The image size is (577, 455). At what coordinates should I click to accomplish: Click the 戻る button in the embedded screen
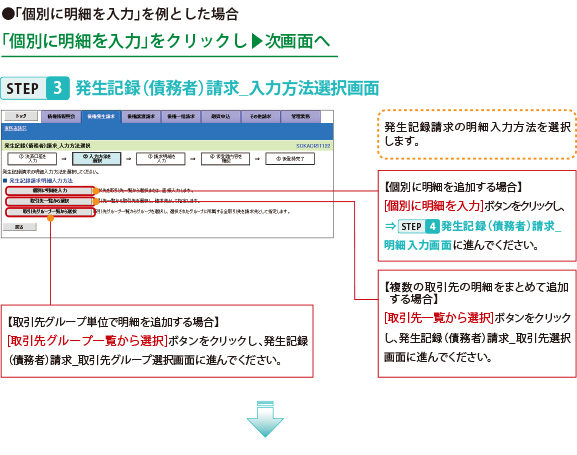click(x=20, y=227)
